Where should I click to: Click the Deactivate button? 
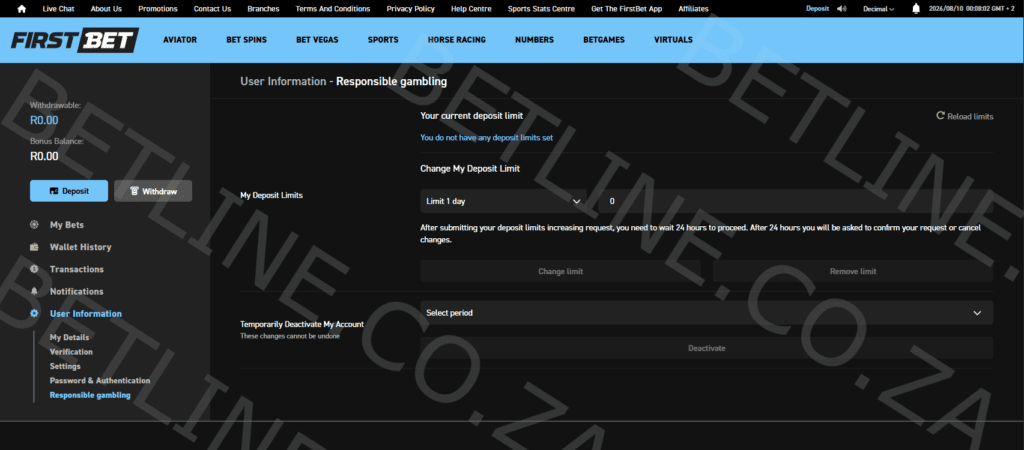(706, 348)
